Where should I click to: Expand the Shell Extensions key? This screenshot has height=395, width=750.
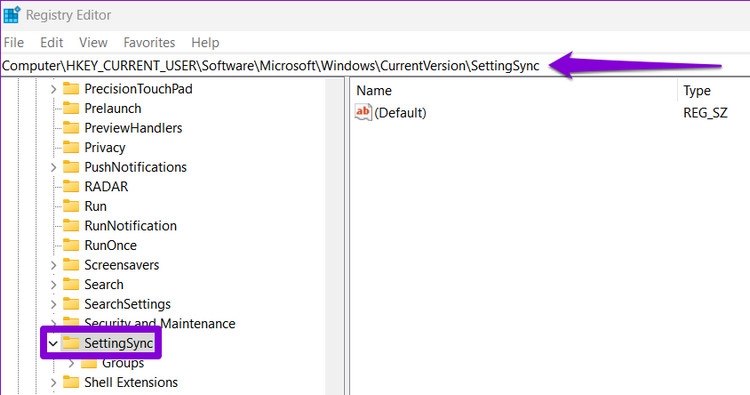coord(54,383)
